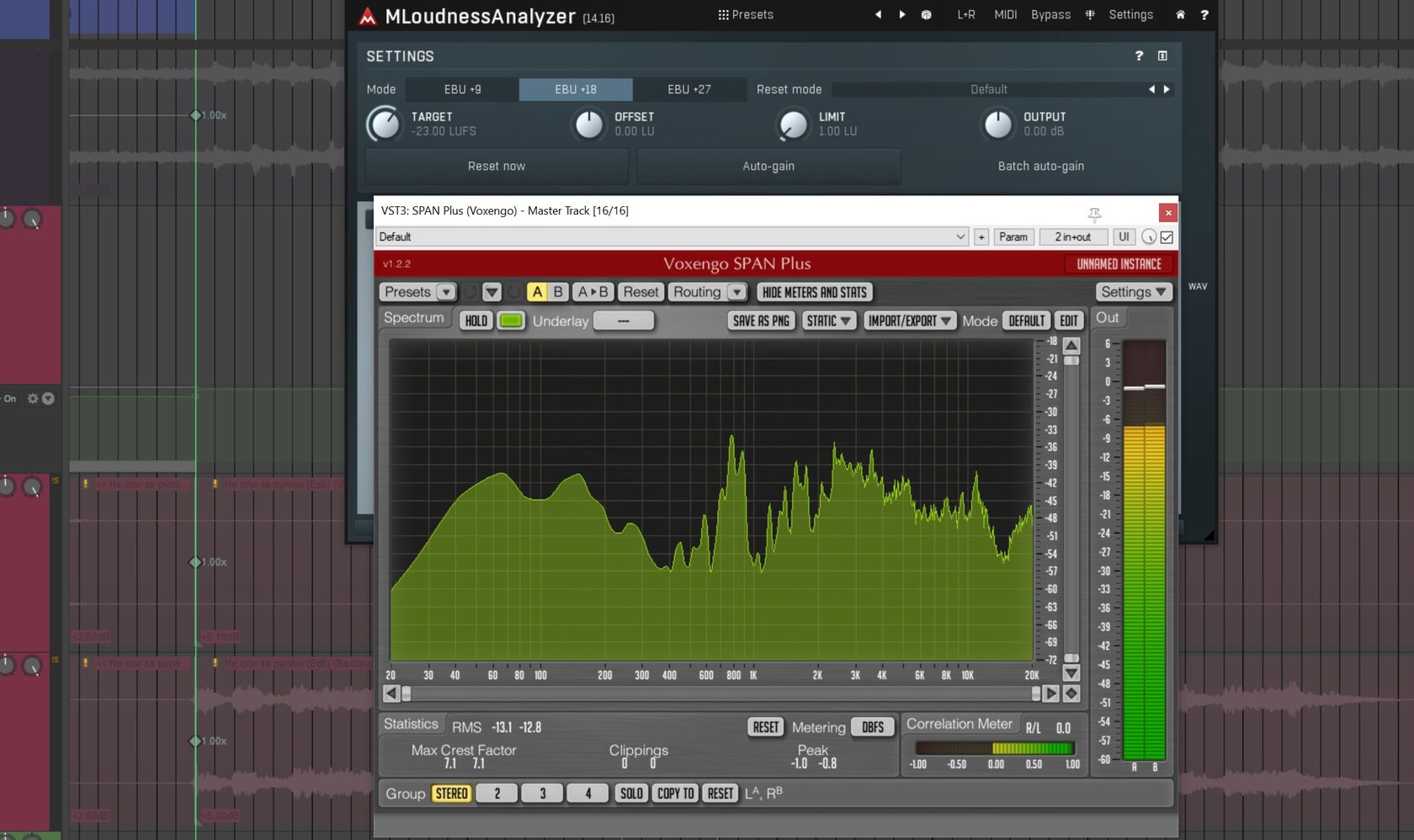The height and width of the screenshot is (840, 1414).
Task: Click the Reset now button
Action: tap(497, 167)
